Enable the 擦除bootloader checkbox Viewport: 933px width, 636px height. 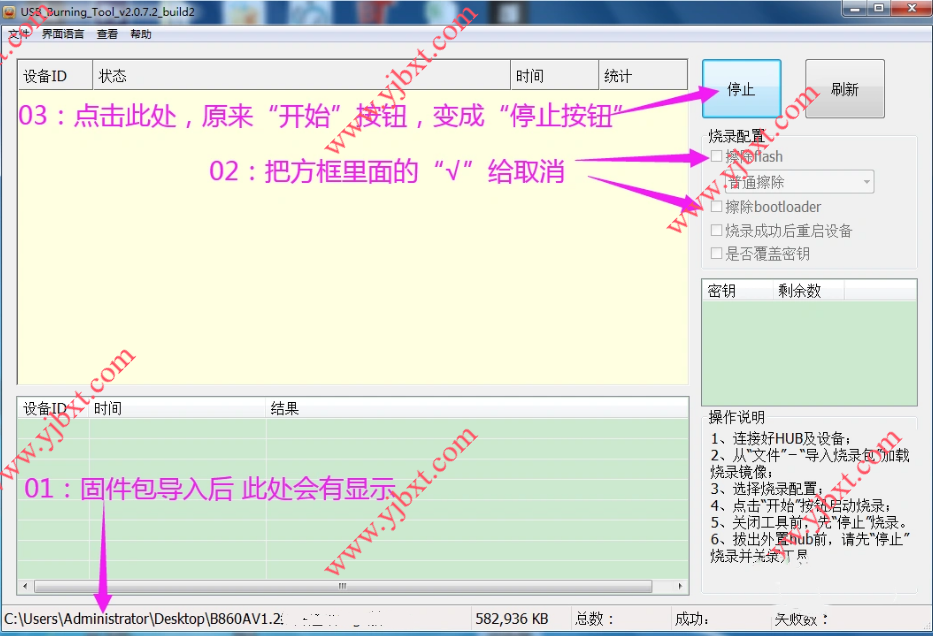(x=715, y=207)
